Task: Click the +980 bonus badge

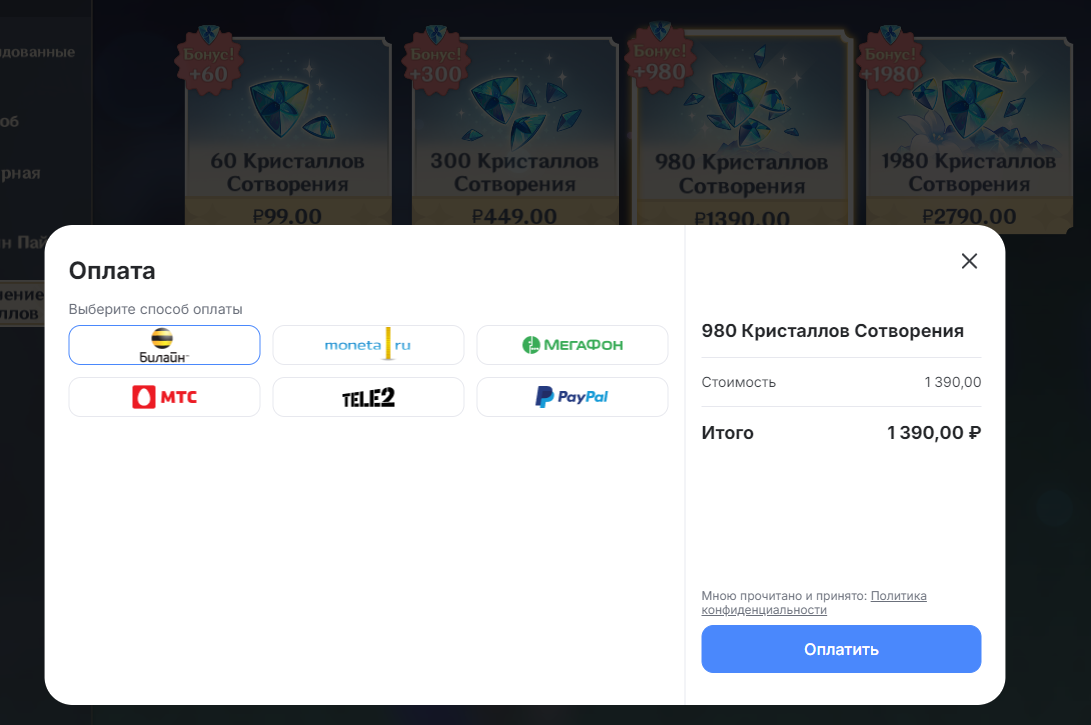Action: (660, 61)
